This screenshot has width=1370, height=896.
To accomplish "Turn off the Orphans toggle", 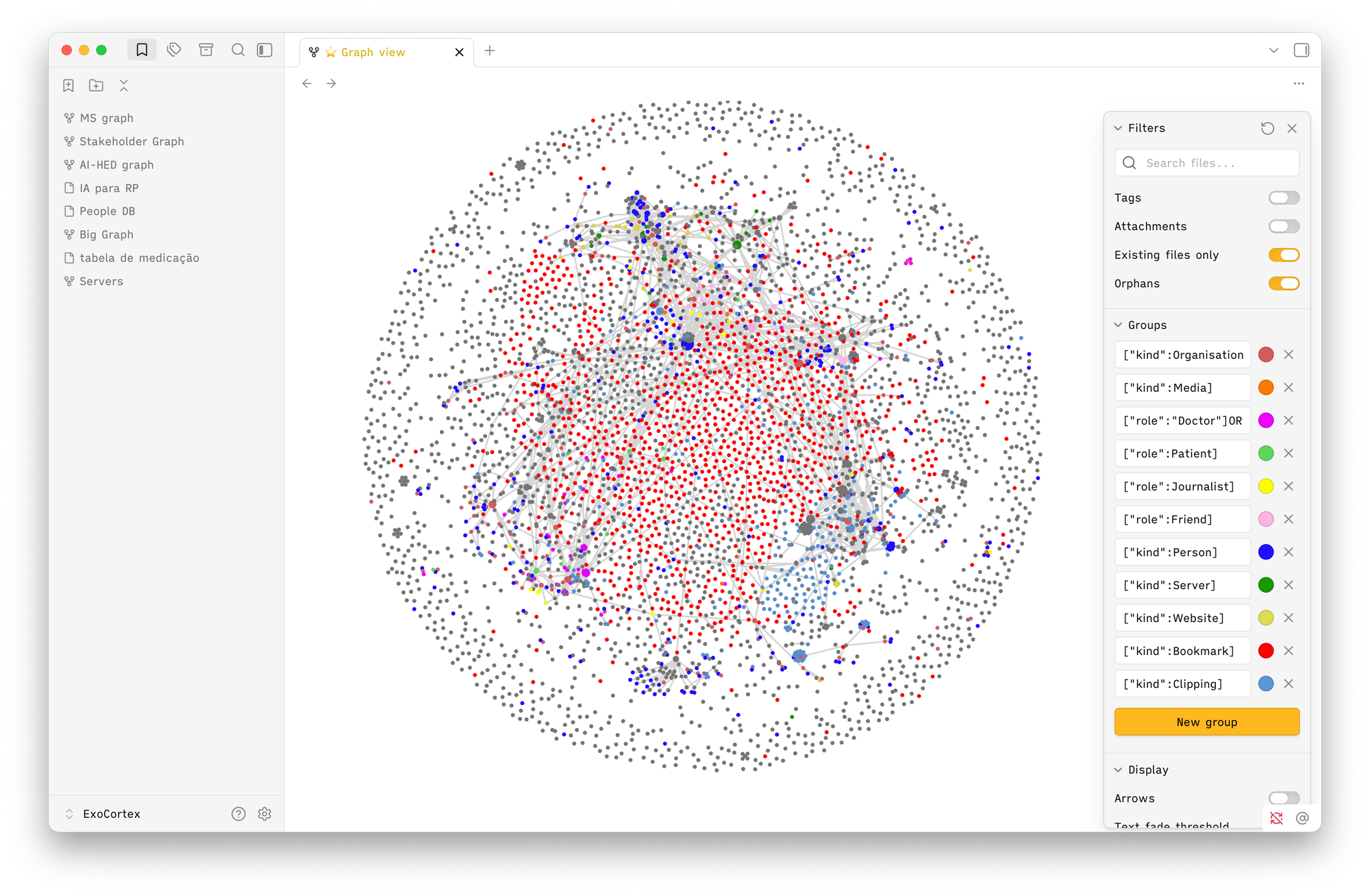I will [x=1283, y=284].
